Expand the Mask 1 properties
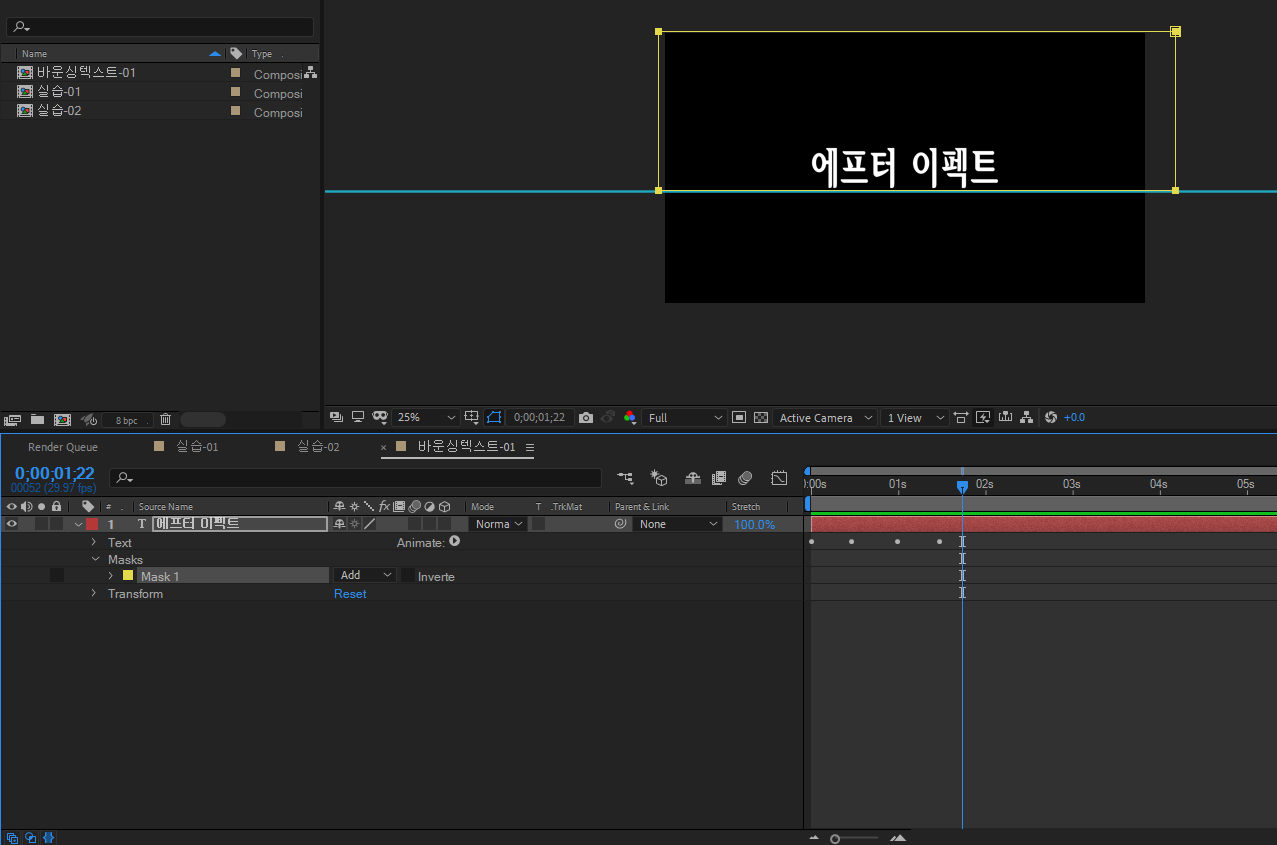Viewport: 1277px width, 845px height. click(x=110, y=576)
